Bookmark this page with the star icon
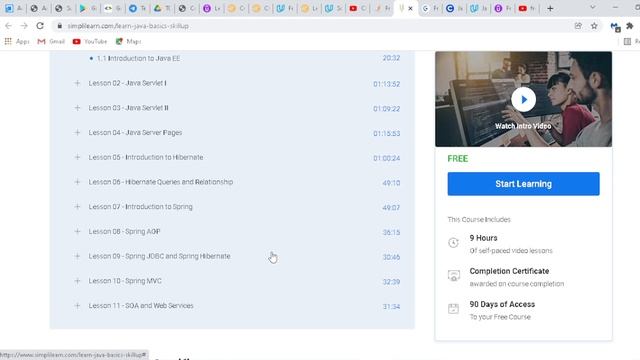This screenshot has width=640, height=360. pyautogui.click(x=594, y=26)
